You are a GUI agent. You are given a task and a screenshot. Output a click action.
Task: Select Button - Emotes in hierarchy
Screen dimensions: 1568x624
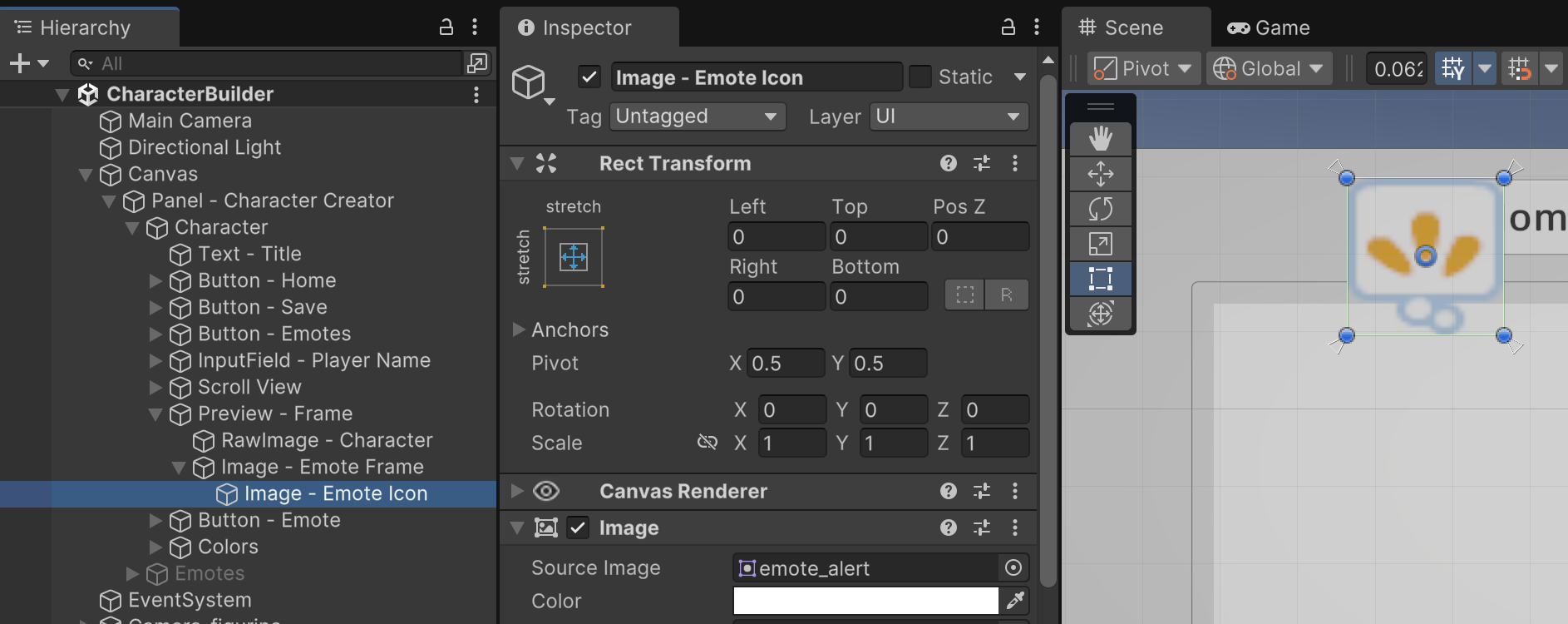coord(274,334)
